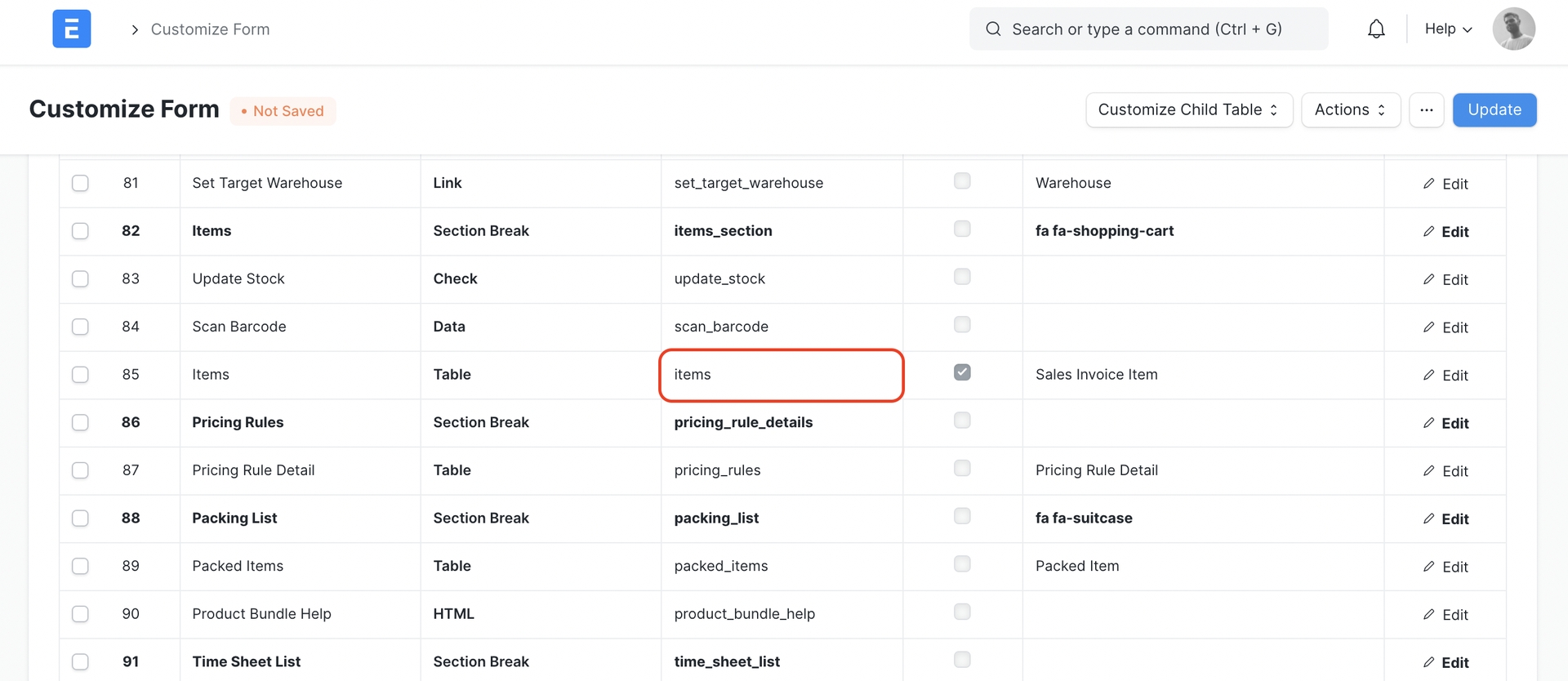Image resolution: width=1568 pixels, height=681 pixels.
Task: Click the pencil Edit icon for row 85
Action: [1428, 375]
